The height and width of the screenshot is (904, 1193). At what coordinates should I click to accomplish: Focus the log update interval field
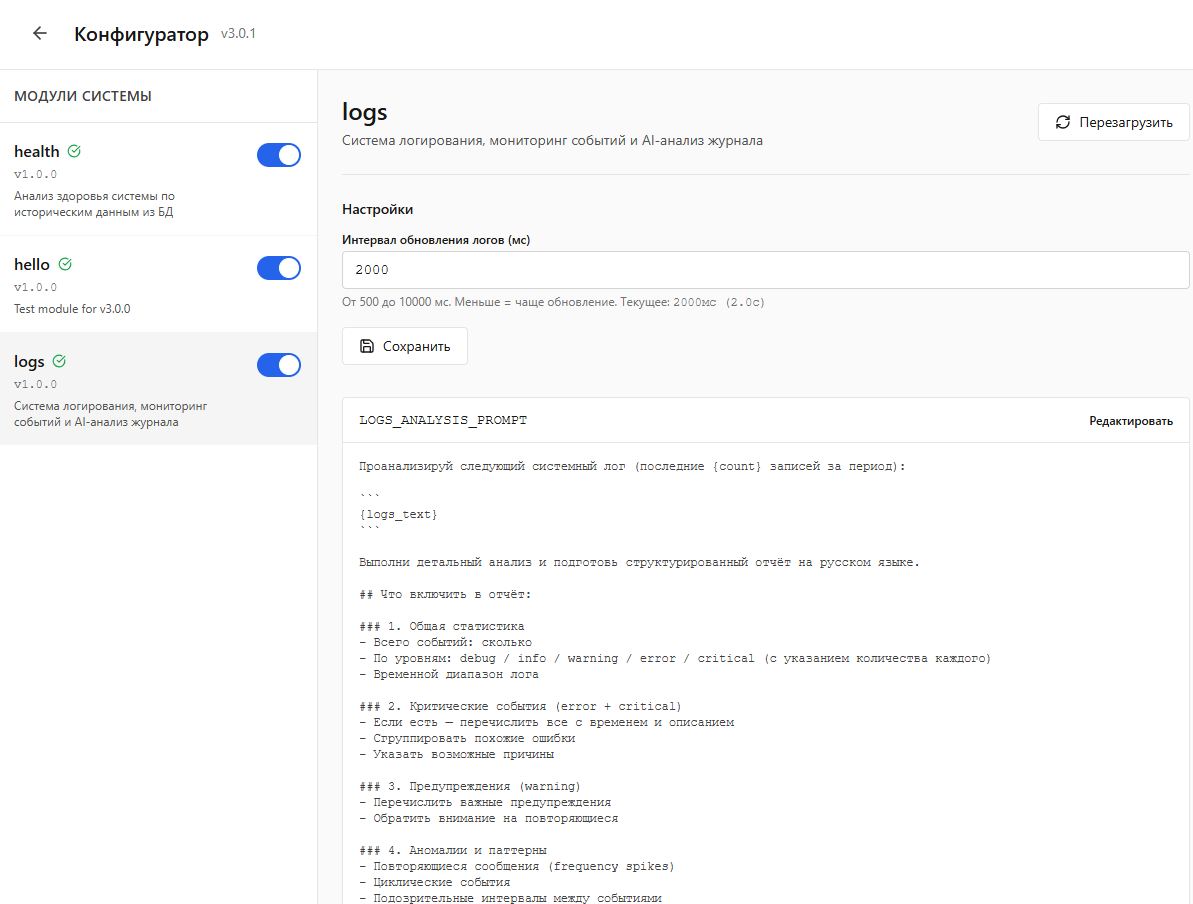tap(765, 270)
